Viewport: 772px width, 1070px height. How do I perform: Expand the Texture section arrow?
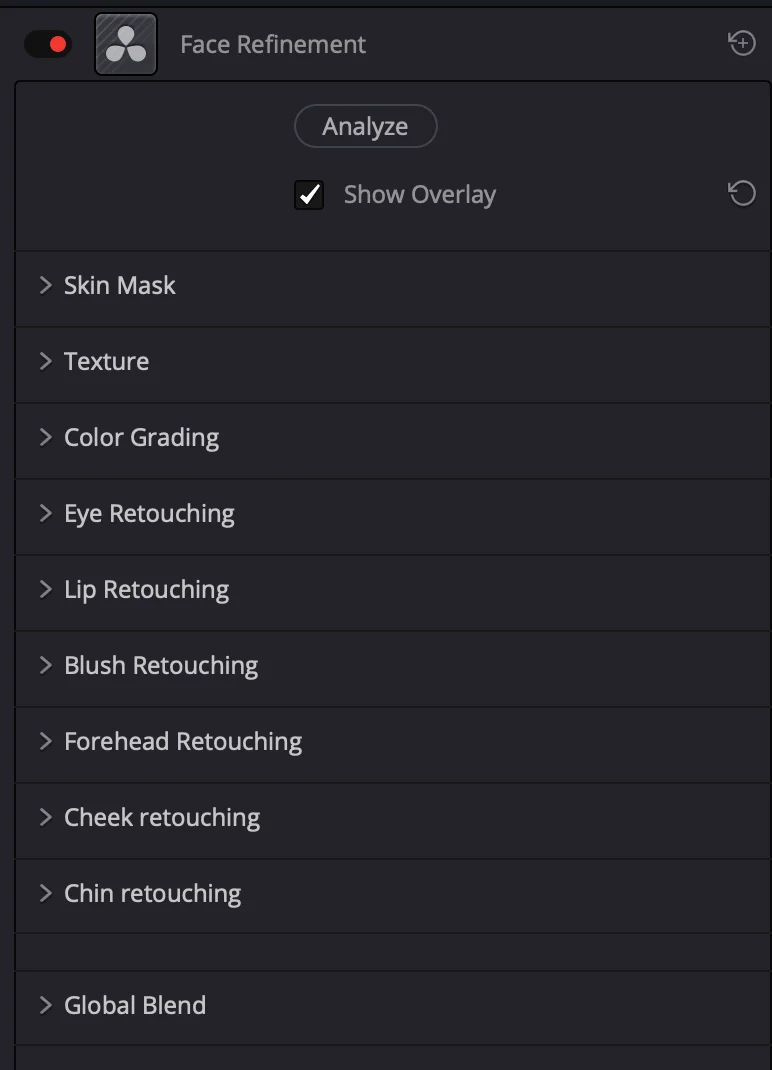pyautogui.click(x=46, y=362)
